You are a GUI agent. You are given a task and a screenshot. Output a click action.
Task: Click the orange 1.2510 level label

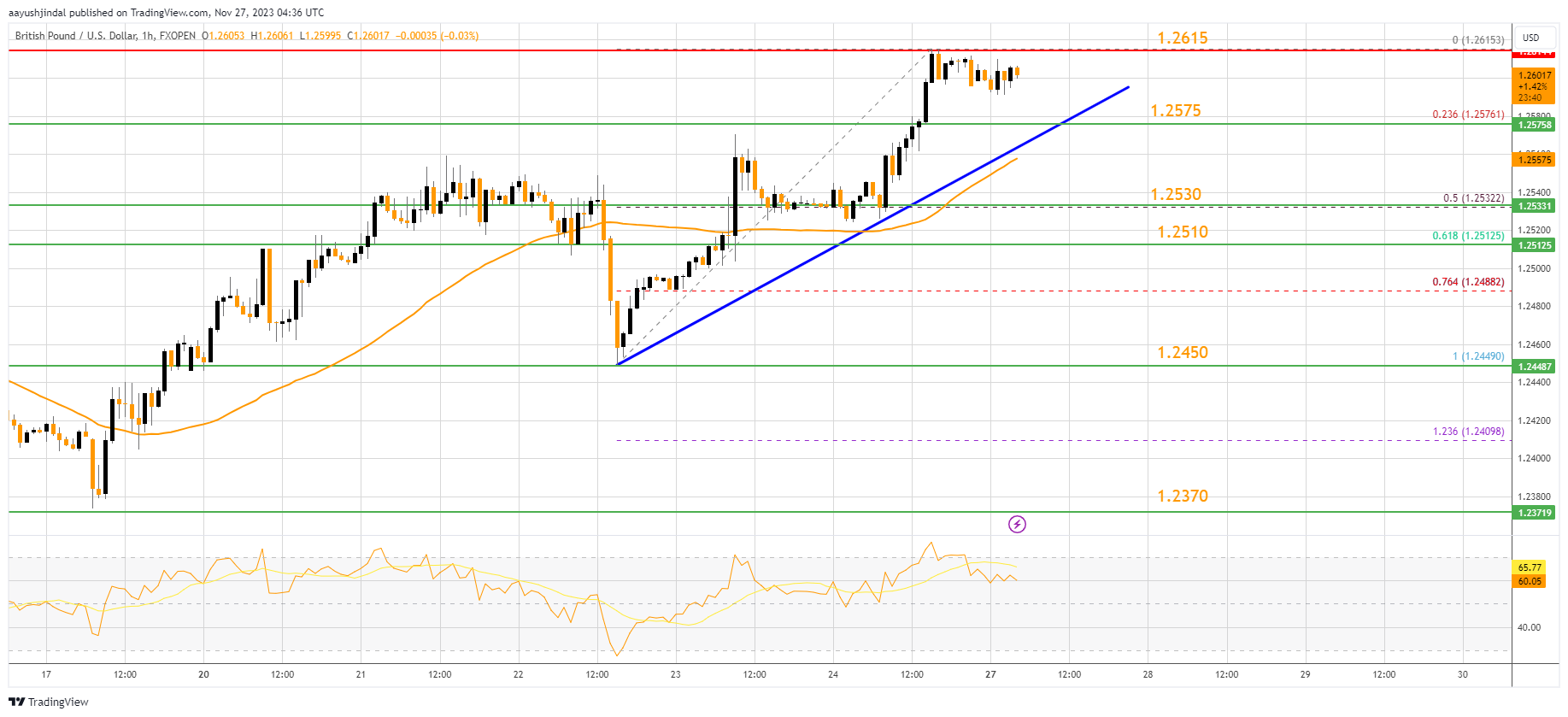pyautogui.click(x=1183, y=232)
